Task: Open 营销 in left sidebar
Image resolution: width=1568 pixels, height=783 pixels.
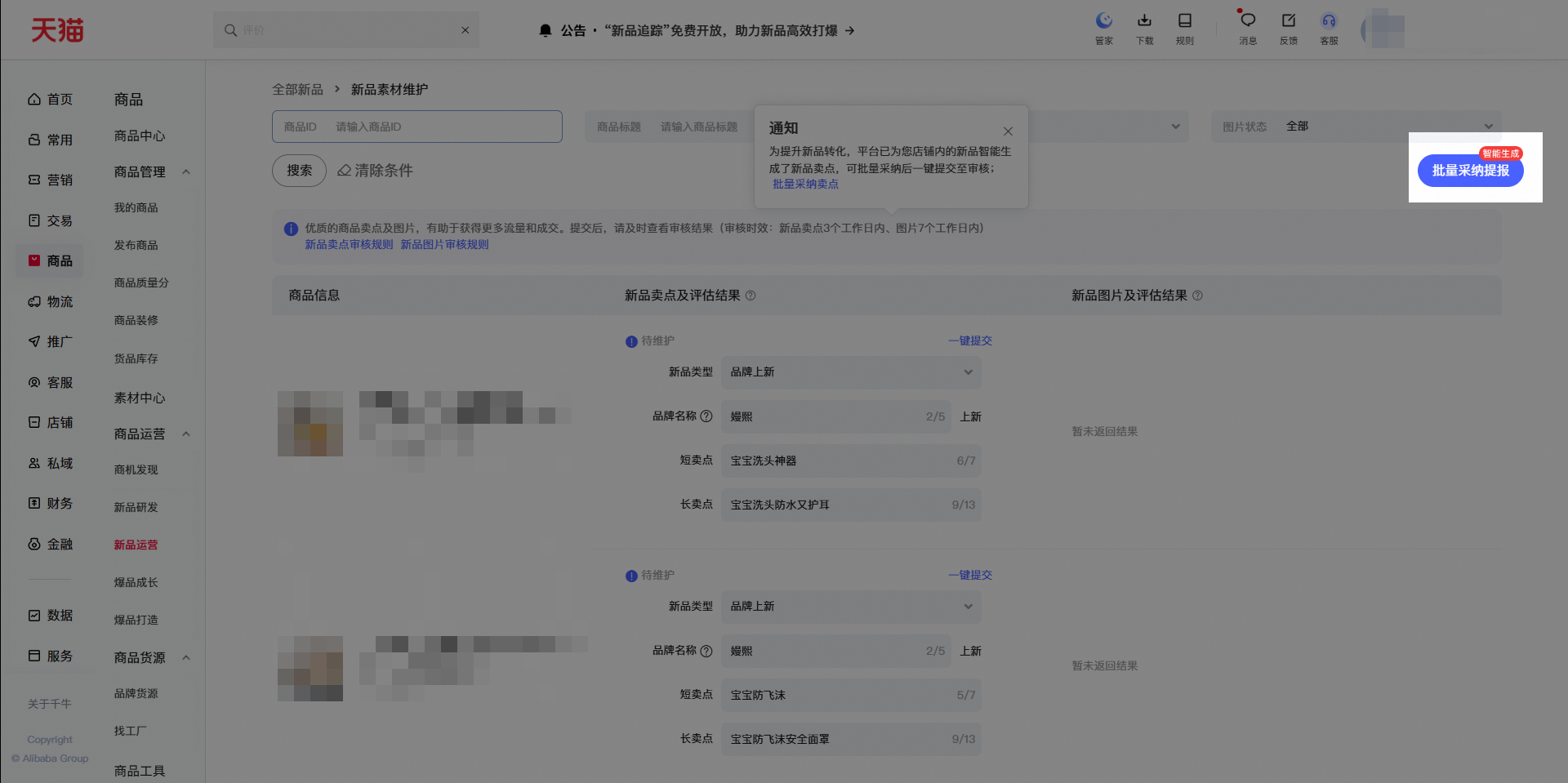Action: tap(51, 180)
